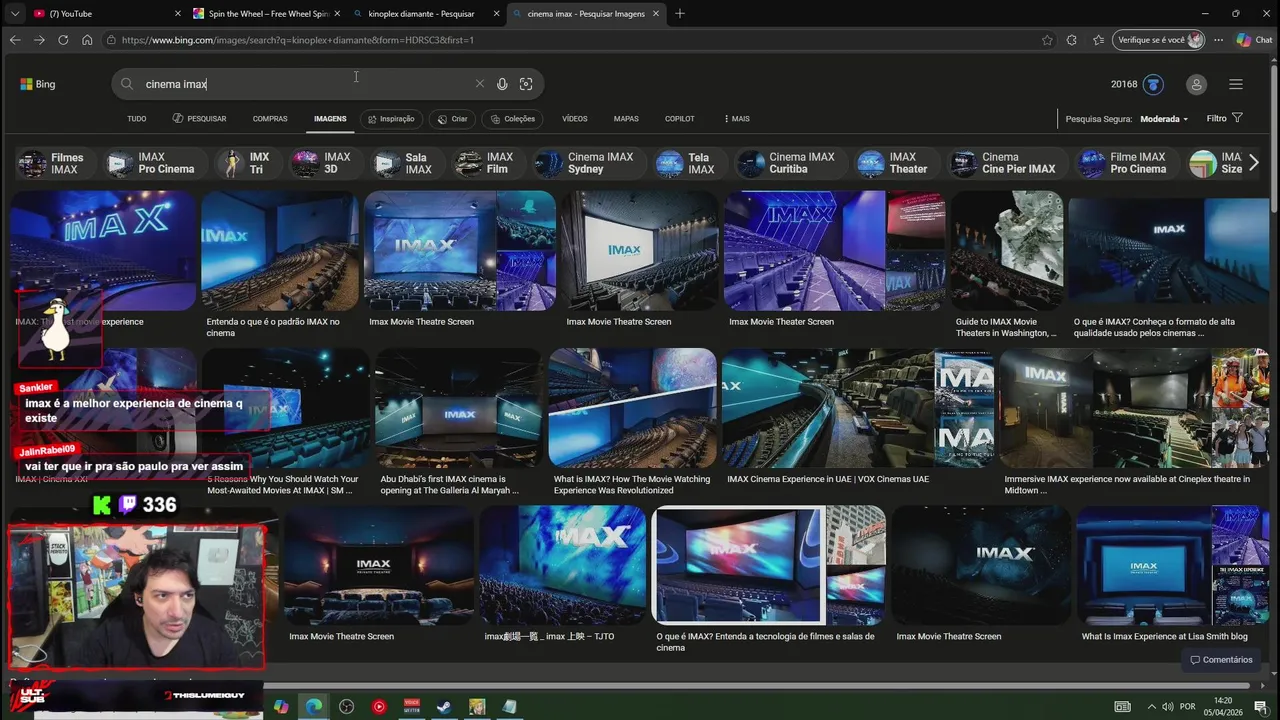This screenshot has height=720, width=1280.
Task: Add this page to favorites star
Action: pyautogui.click(x=1047, y=40)
